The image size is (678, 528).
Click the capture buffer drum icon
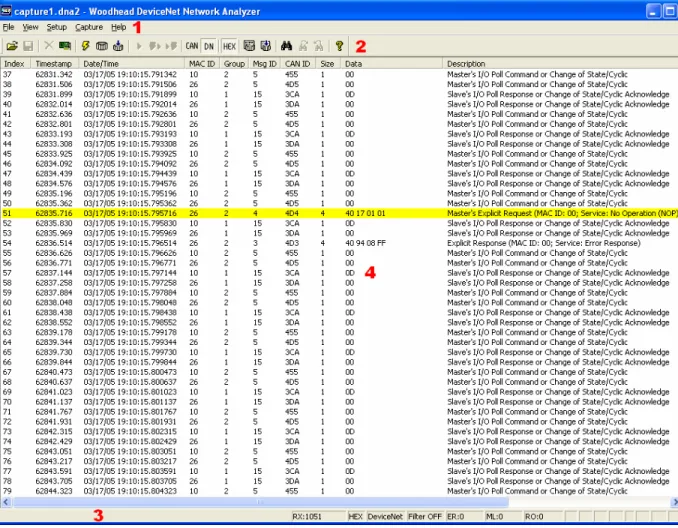(x=102, y=46)
